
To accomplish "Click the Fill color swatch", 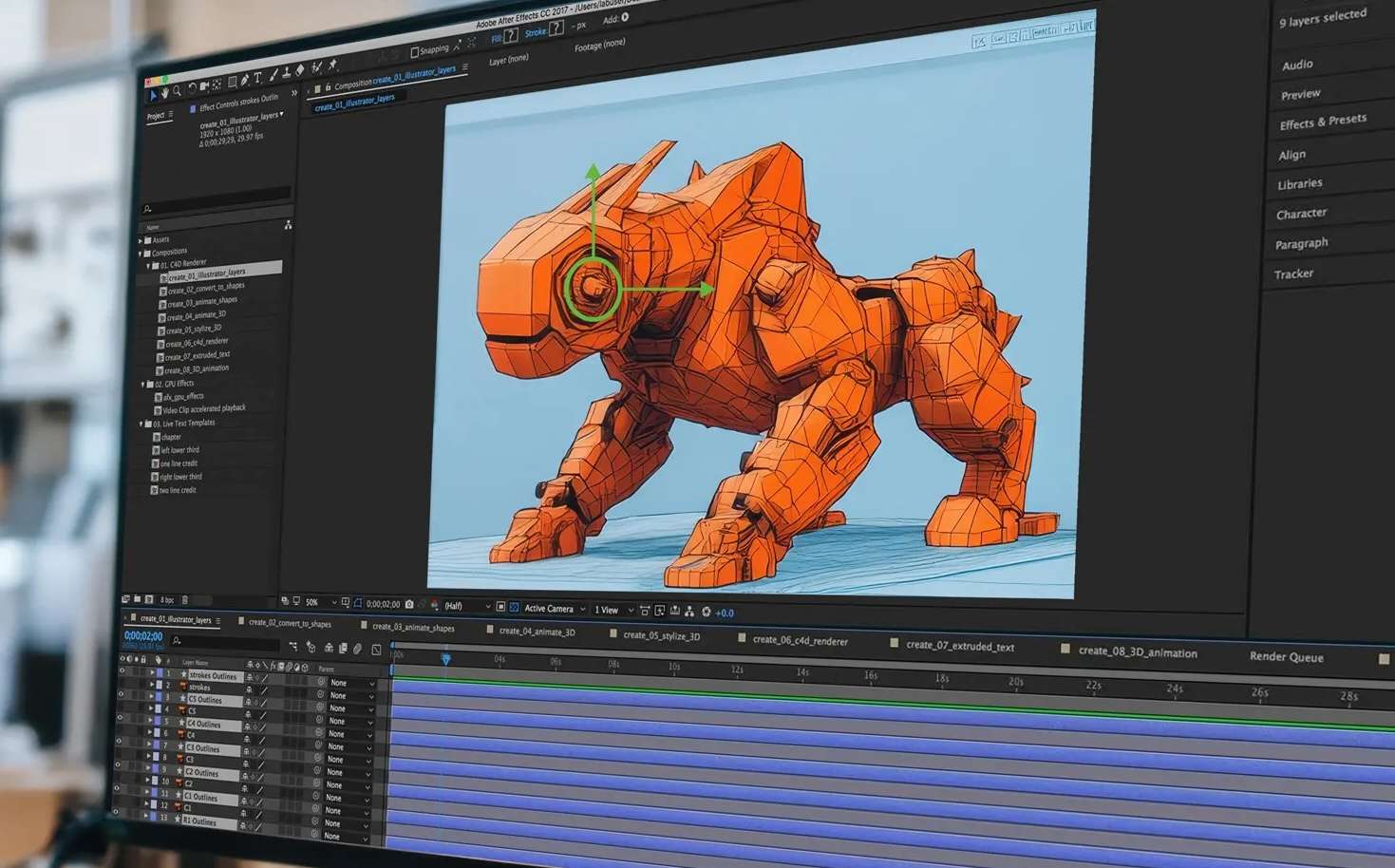I will click(x=511, y=35).
